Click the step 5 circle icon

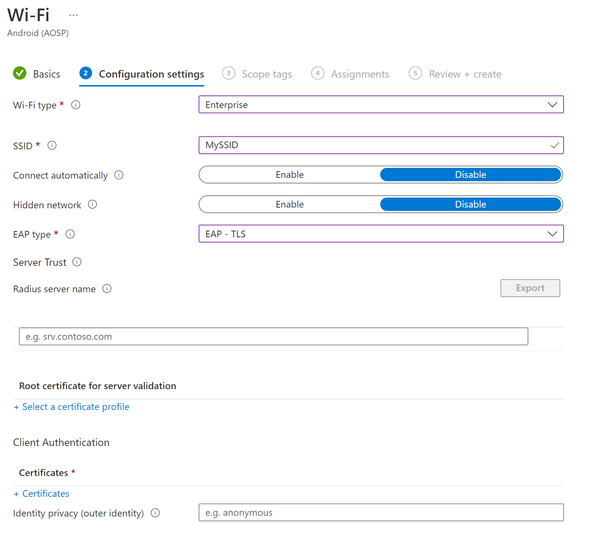point(415,73)
